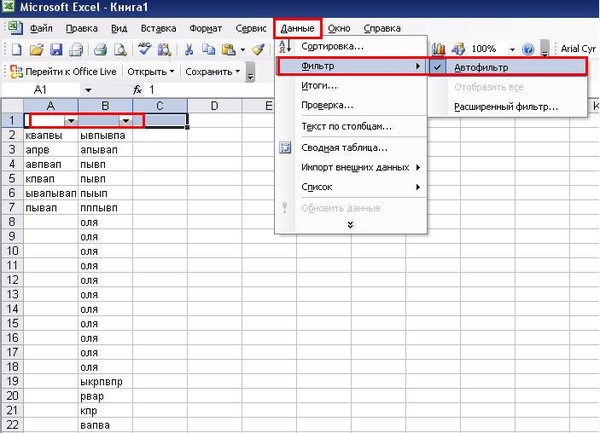This screenshot has height=433, width=600.
Task: Choose Расширенный фильтр...
Action: tap(508, 107)
